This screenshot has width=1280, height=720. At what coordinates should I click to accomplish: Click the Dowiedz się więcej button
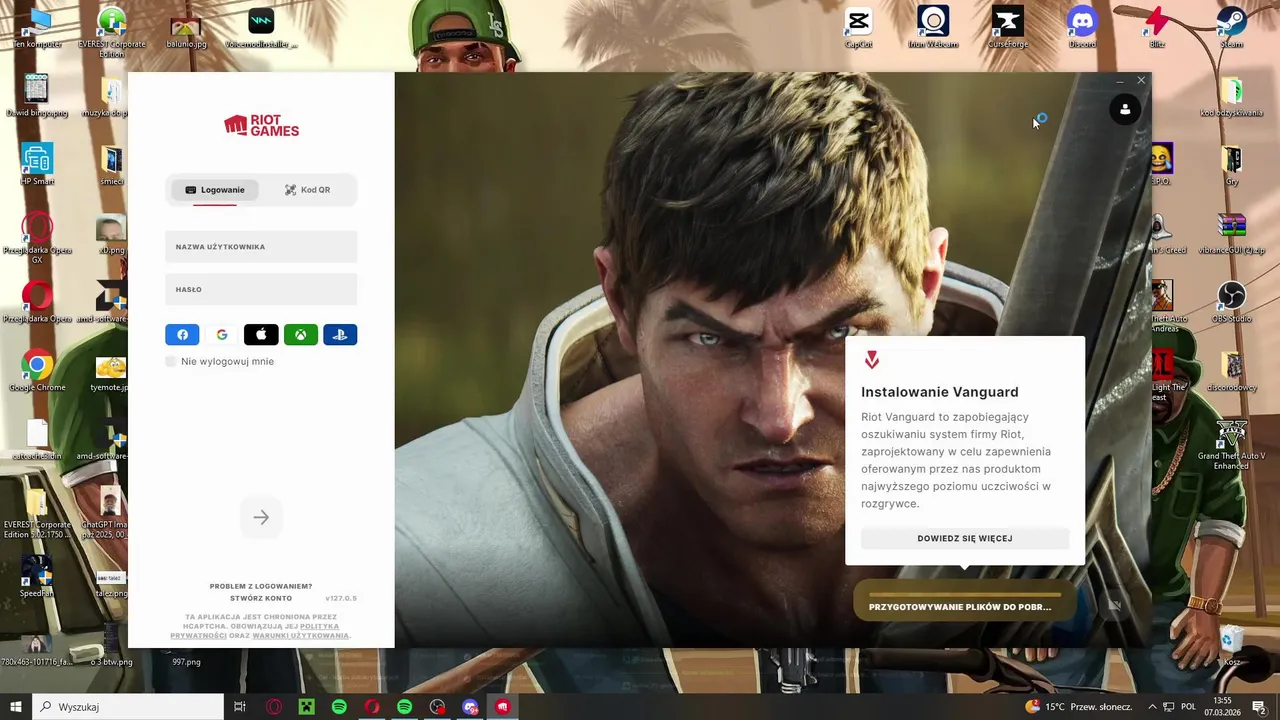pyautogui.click(x=965, y=538)
